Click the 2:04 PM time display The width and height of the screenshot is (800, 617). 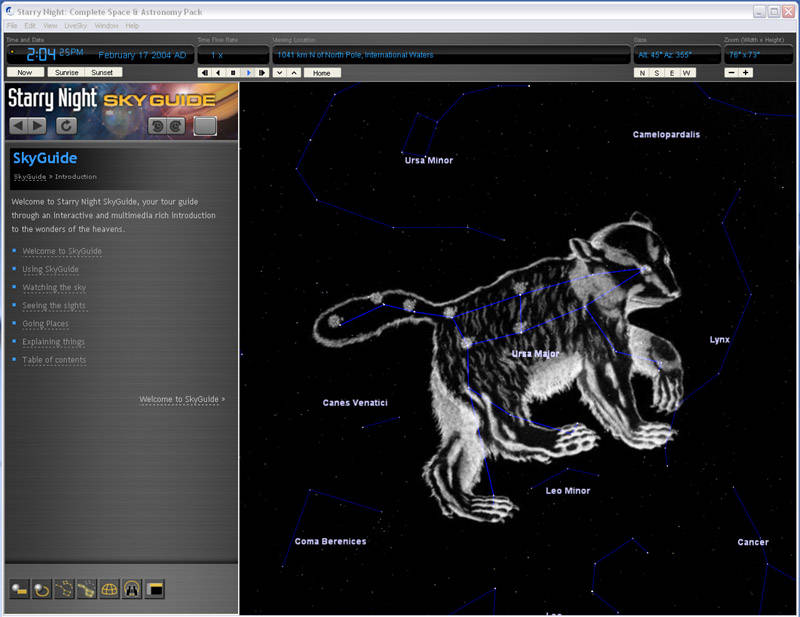tap(55, 54)
